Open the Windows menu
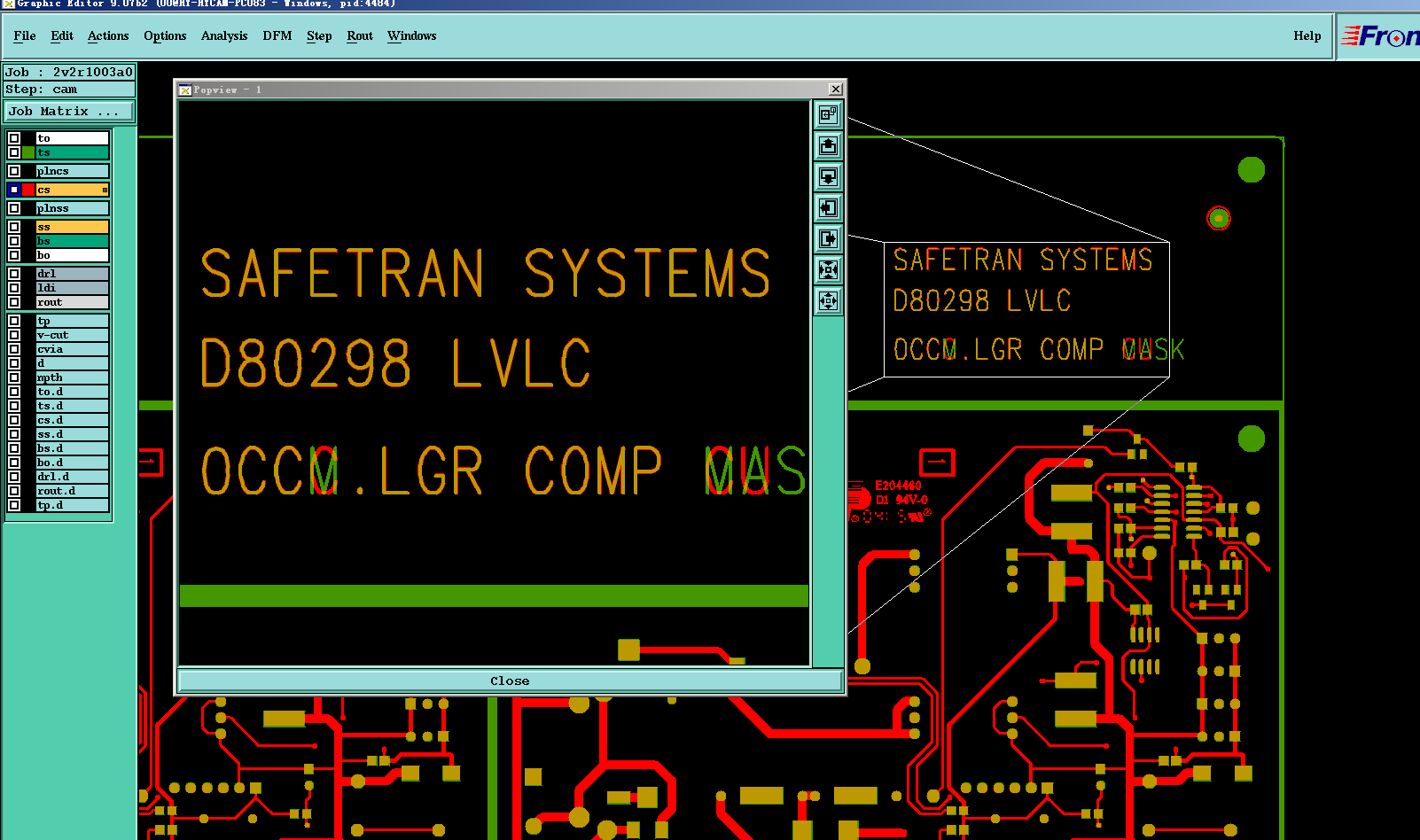 coord(412,35)
